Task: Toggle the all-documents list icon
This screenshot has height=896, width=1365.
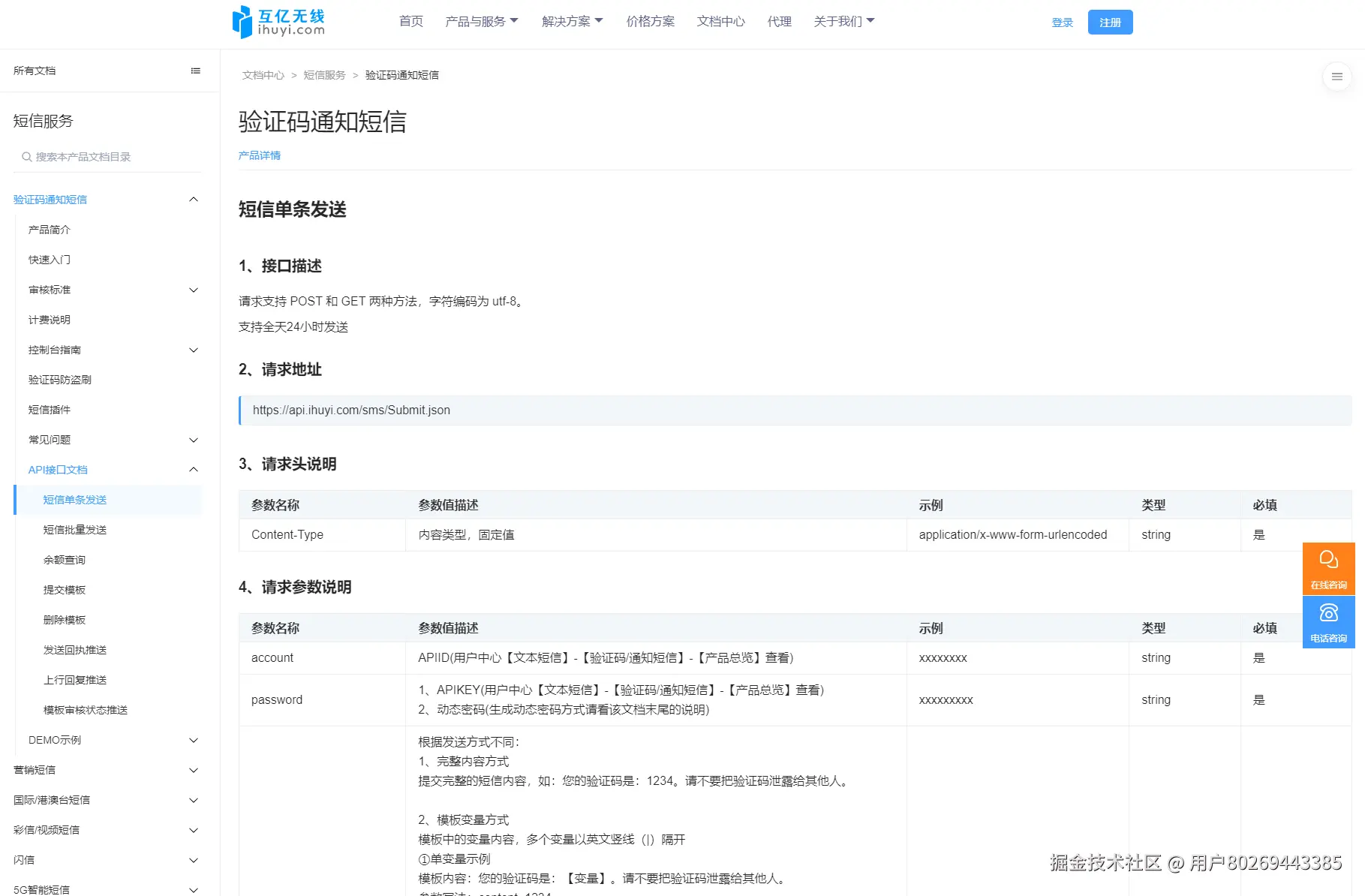Action: tap(196, 71)
